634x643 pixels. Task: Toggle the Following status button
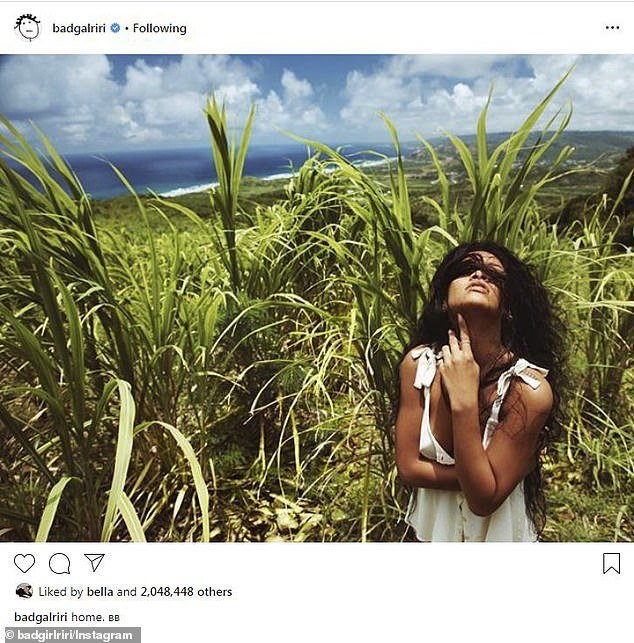pyautogui.click(x=160, y=28)
